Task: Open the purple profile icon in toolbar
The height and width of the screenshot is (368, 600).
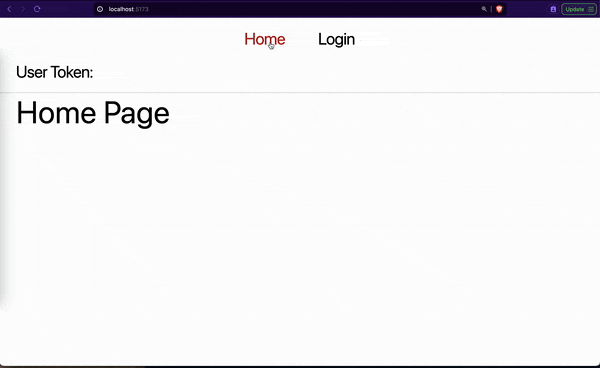Action: click(x=553, y=9)
